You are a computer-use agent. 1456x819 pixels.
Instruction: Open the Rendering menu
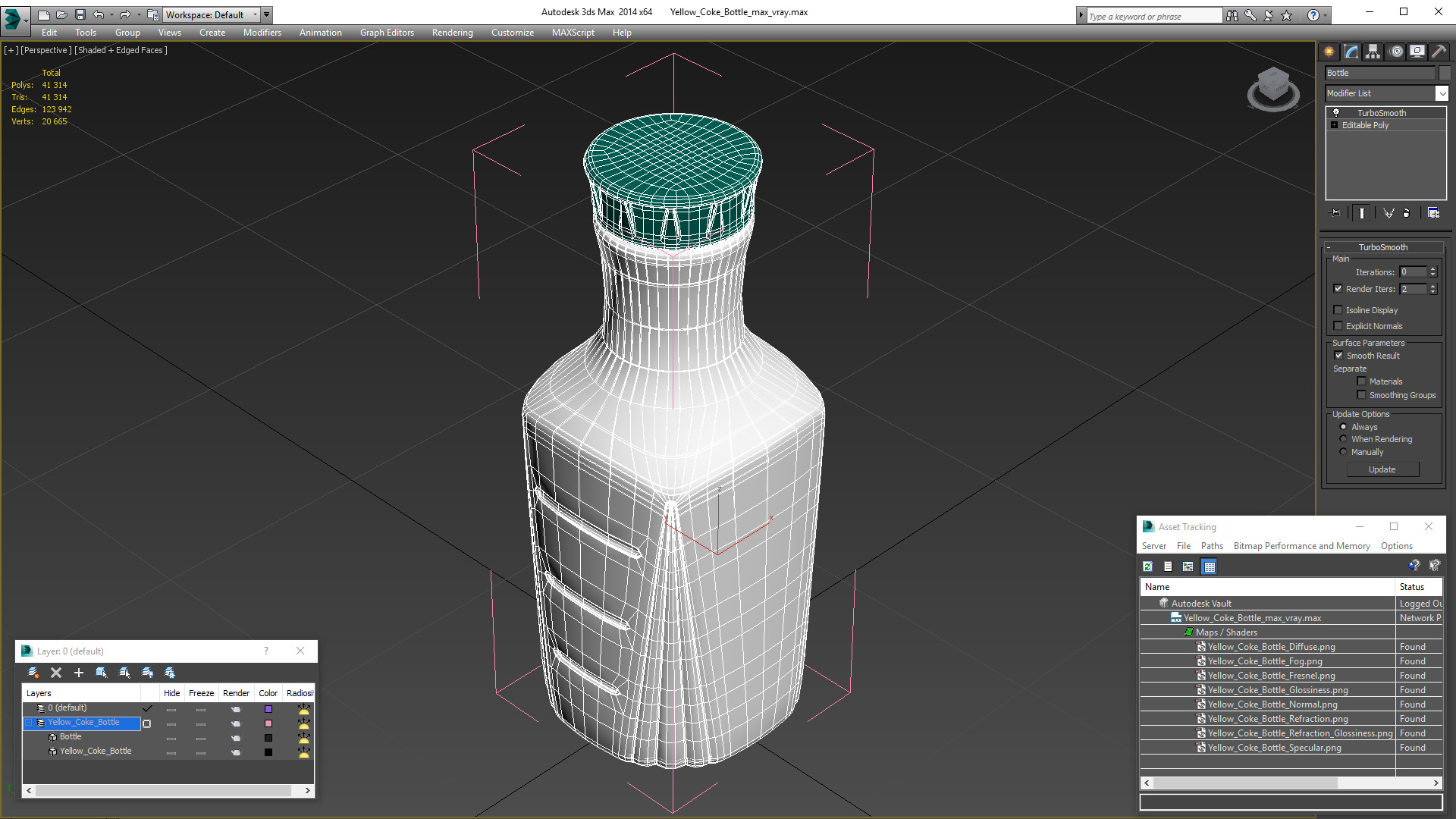click(x=452, y=33)
